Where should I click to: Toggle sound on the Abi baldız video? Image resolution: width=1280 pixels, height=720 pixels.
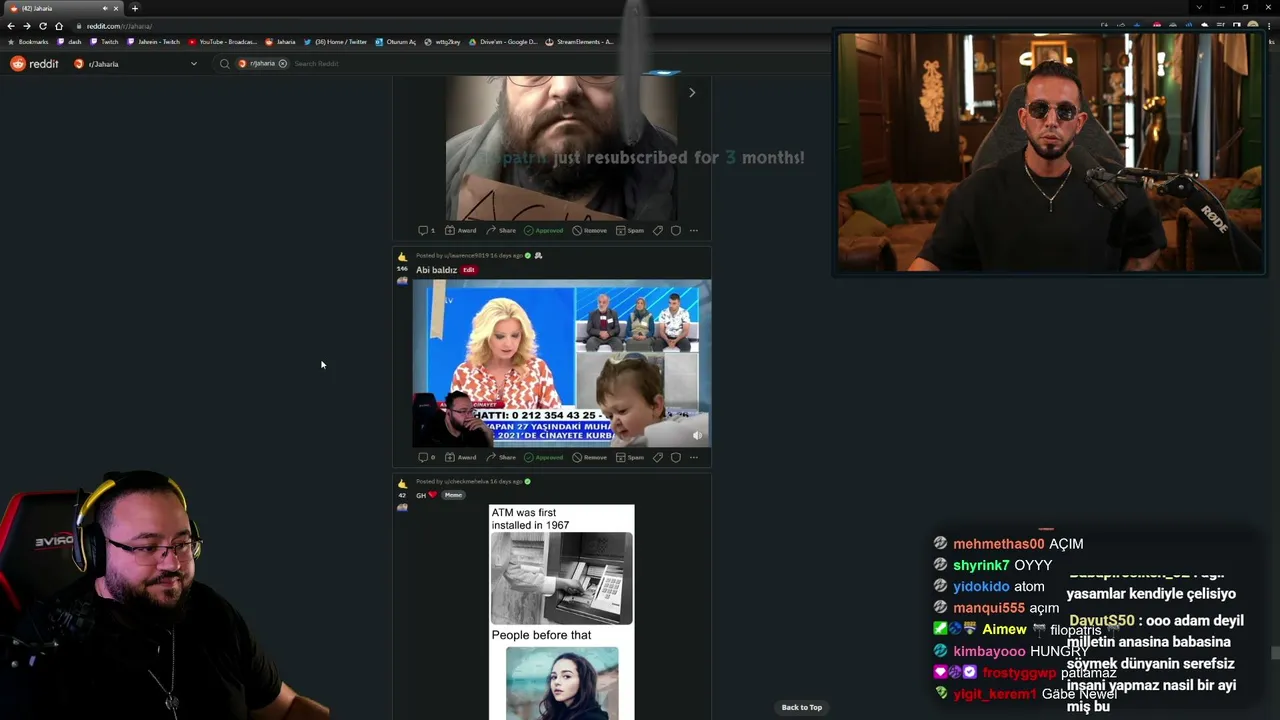(697, 435)
